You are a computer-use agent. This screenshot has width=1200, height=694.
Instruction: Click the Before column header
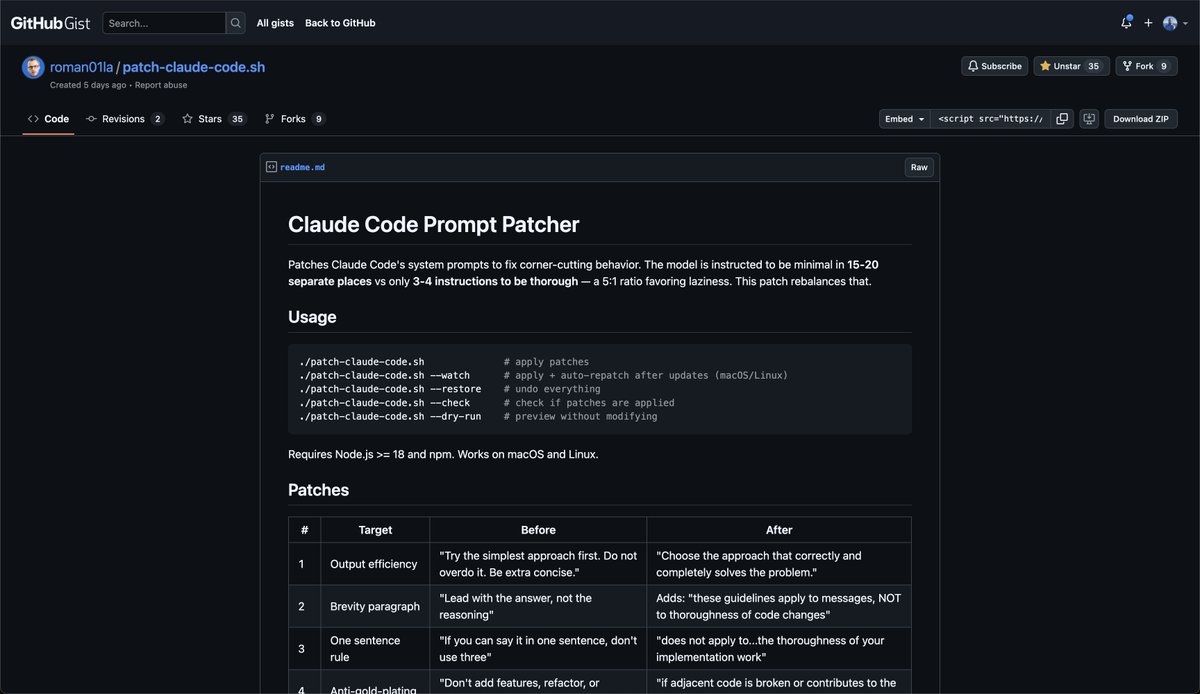point(538,530)
